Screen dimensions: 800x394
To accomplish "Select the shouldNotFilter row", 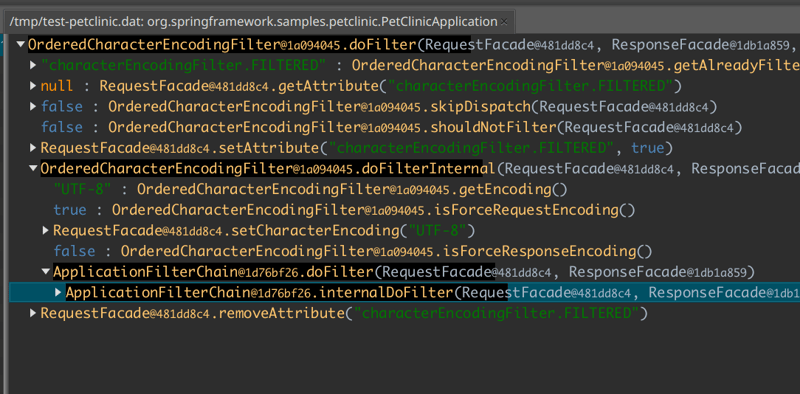I will 390,127.
